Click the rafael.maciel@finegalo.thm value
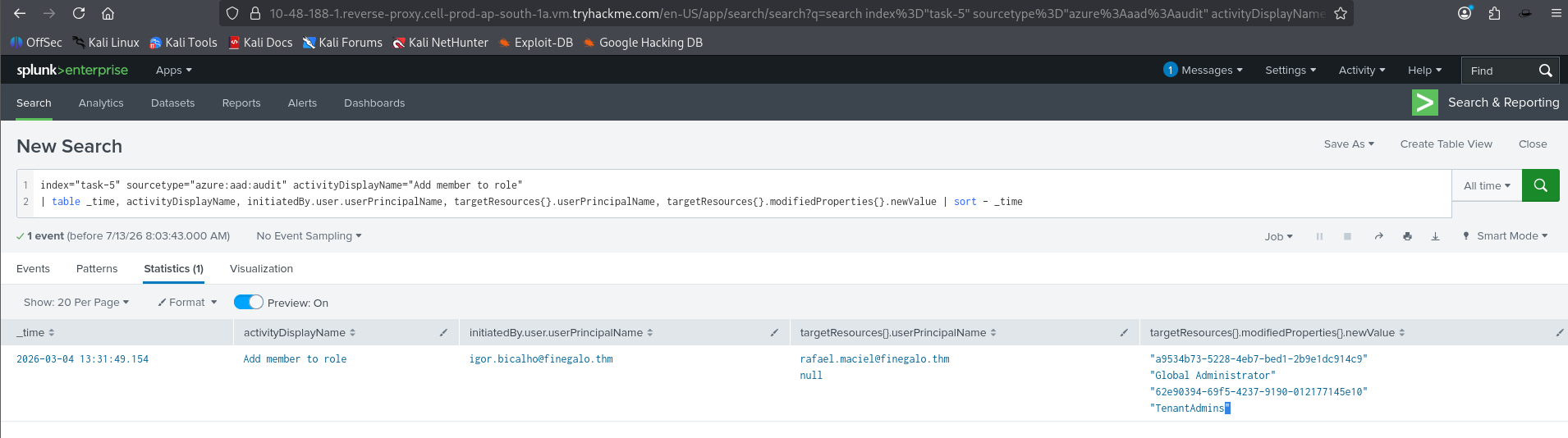 (x=874, y=359)
